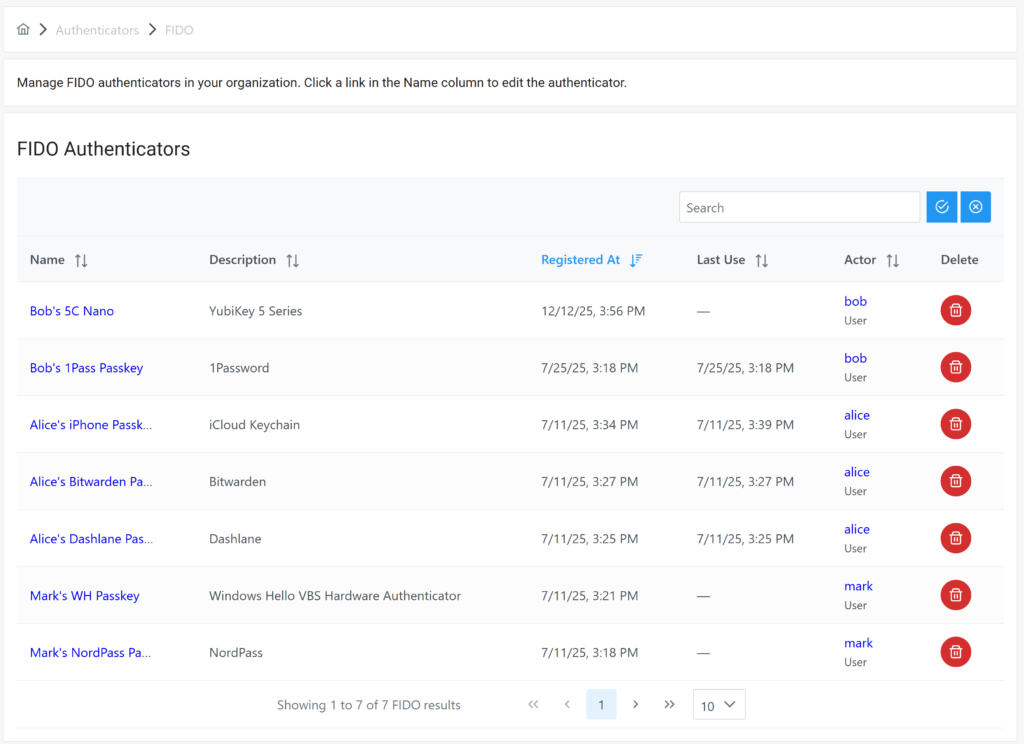Go to previous results page
This screenshot has width=1024, height=744.
click(567, 704)
